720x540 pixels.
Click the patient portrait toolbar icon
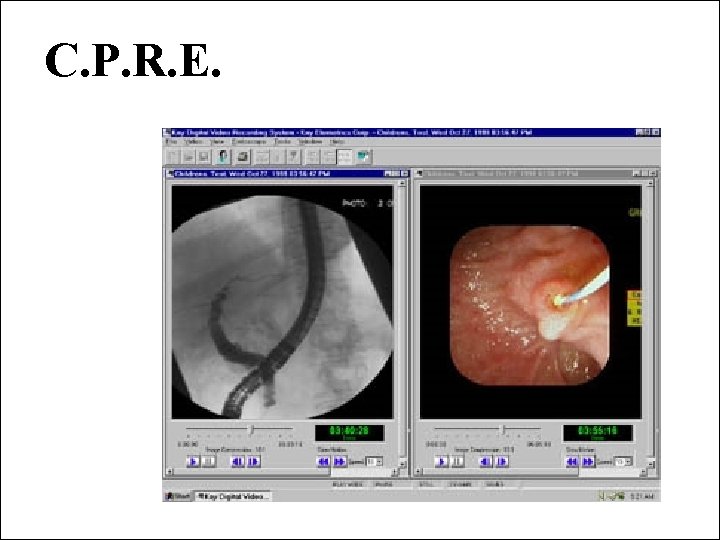[x=223, y=157]
